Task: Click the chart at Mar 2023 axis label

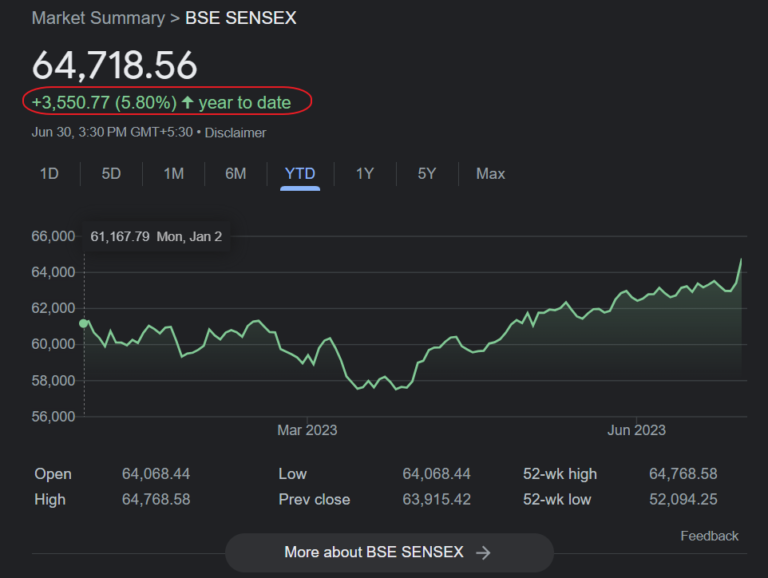Action: coord(307,430)
